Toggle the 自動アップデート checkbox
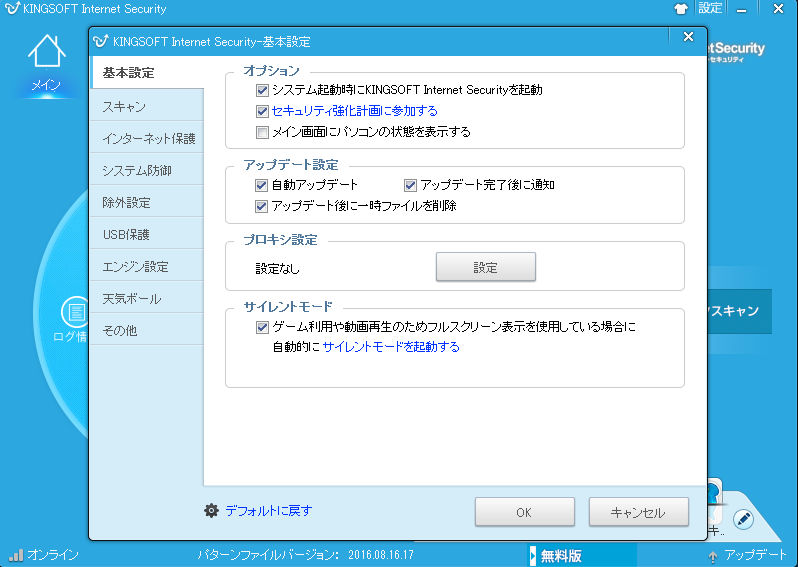The height and width of the screenshot is (567, 798). pos(262,185)
